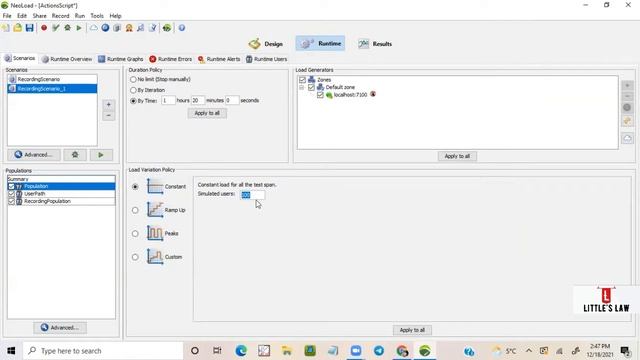Screen dimensions: 640x360
Task: Click the plus icon beside Load Generators
Action: pos(627,85)
